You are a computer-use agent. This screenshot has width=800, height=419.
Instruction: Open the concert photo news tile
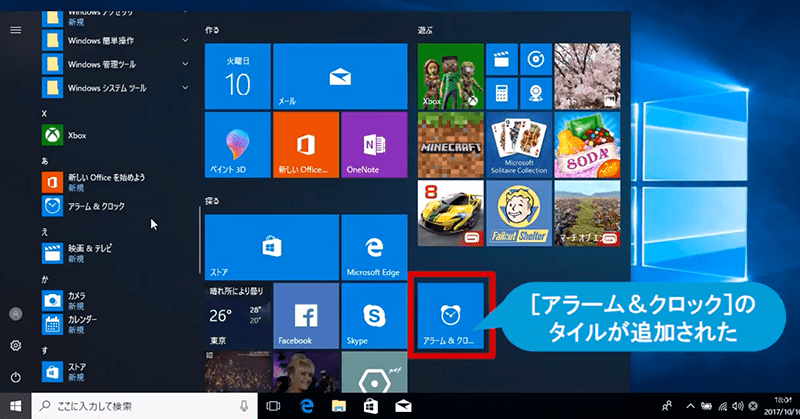(238, 372)
